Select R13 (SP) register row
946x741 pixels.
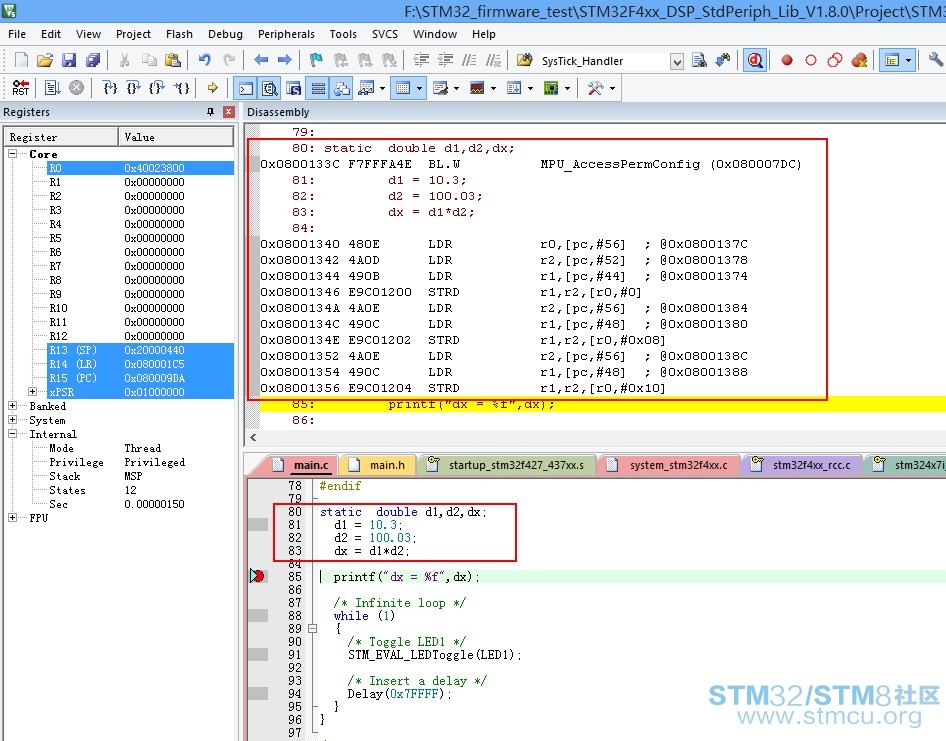(x=141, y=350)
